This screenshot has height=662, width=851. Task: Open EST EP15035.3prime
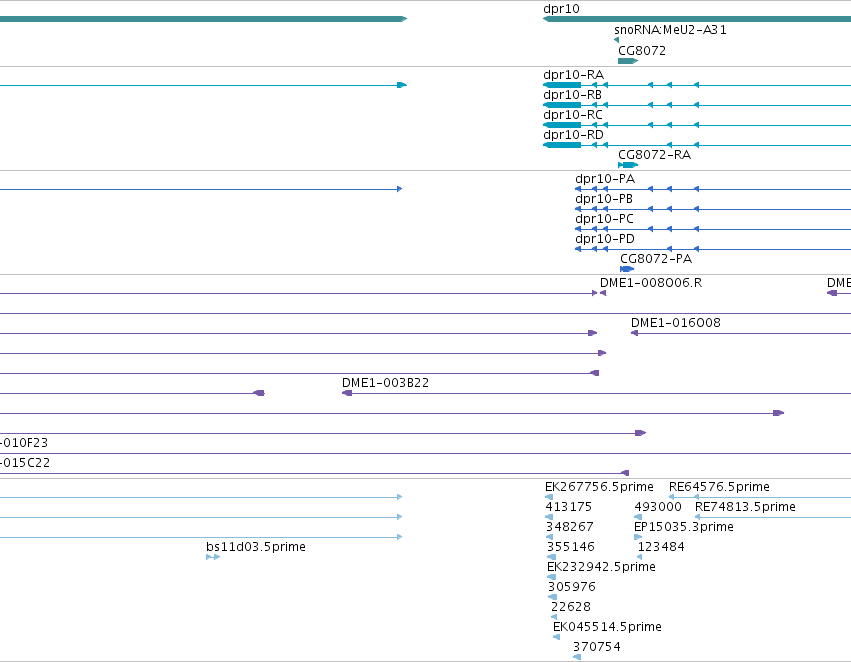684,527
